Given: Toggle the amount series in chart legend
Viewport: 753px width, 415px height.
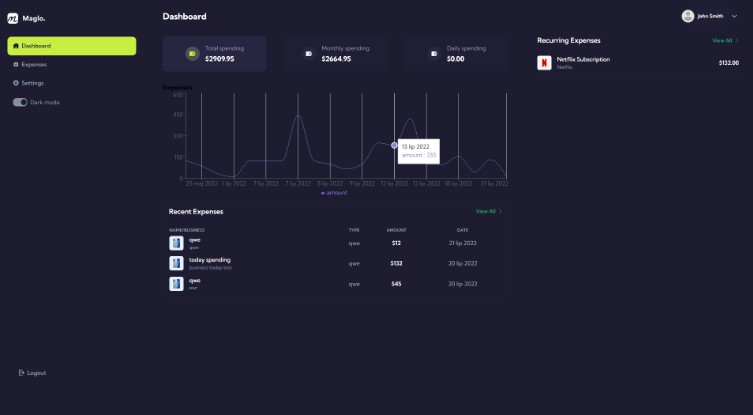Looking at the screenshot, I should [334, 192].
